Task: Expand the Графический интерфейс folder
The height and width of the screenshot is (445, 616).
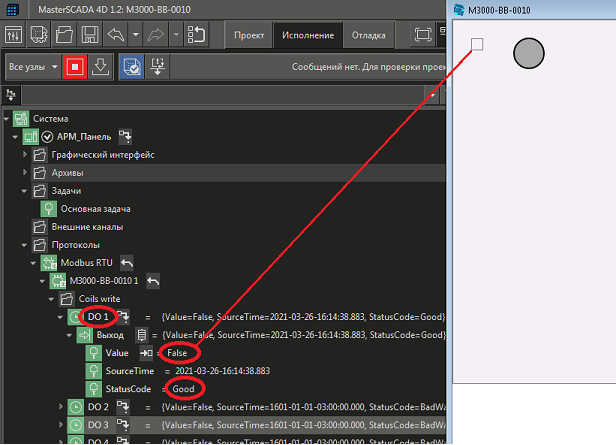Action: [26, 155]
